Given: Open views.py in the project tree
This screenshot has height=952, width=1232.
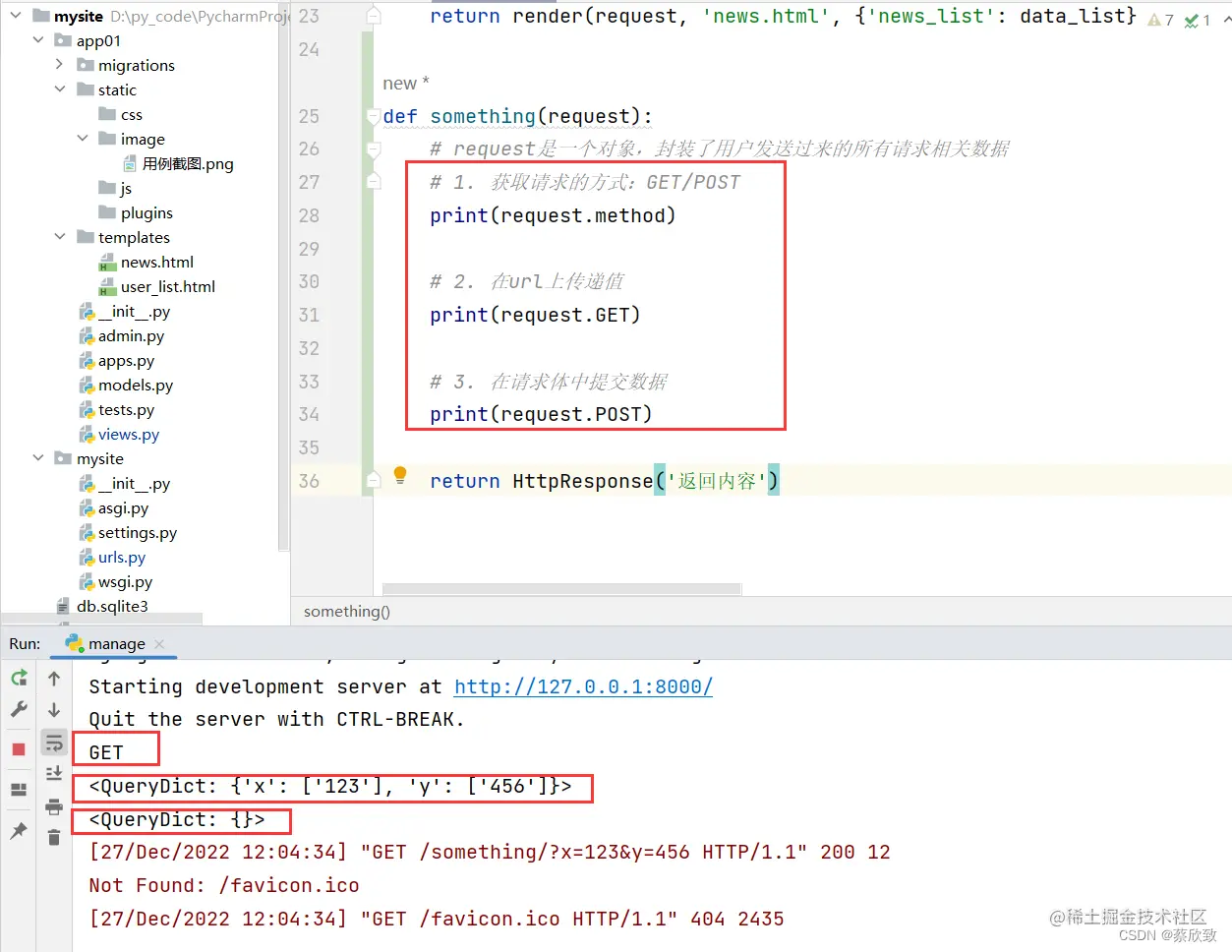Looking at the screenshot, I should 128,434.
